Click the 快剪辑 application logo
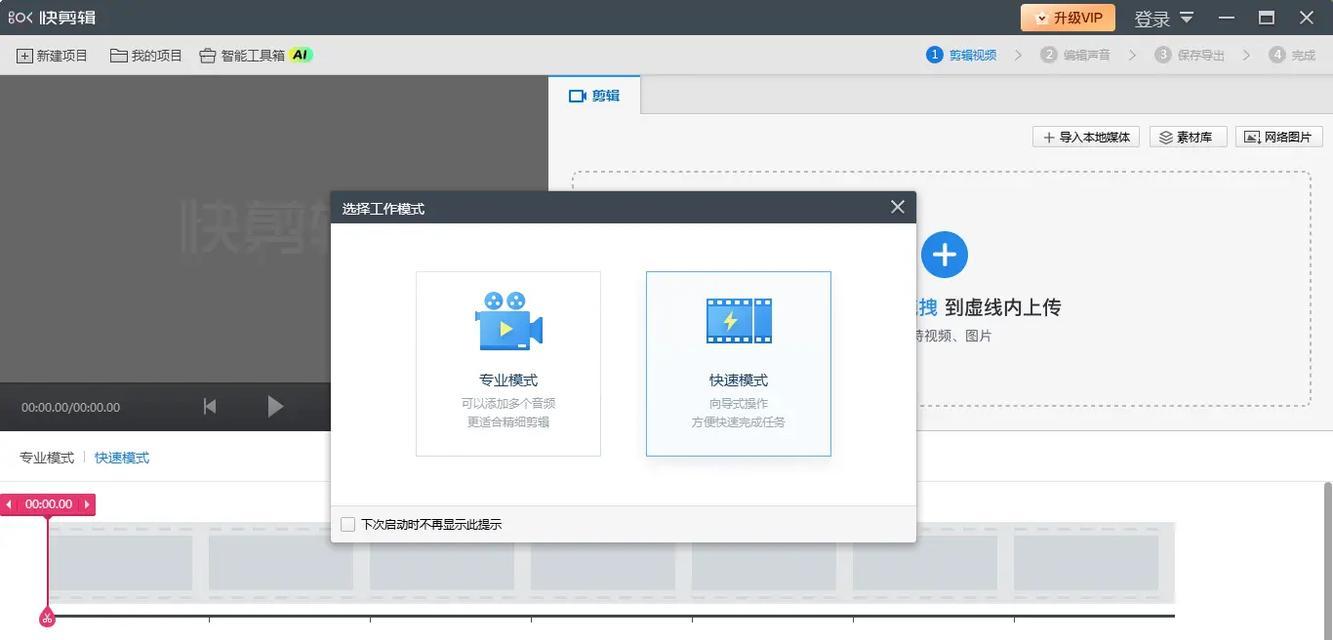Viewport: 1333px width, 640px height. coord(52,18)
